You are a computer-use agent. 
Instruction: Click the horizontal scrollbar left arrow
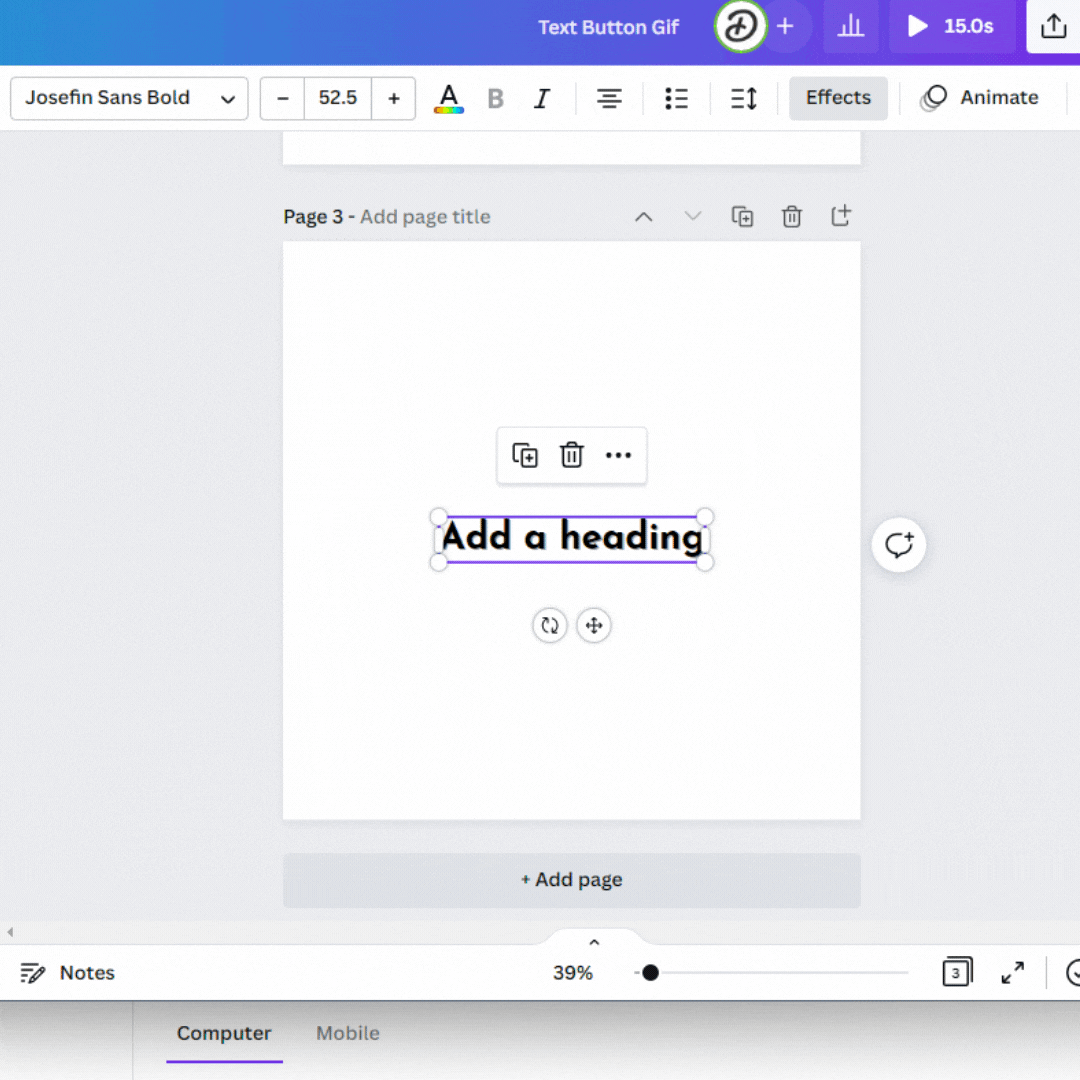pos(10,932)
